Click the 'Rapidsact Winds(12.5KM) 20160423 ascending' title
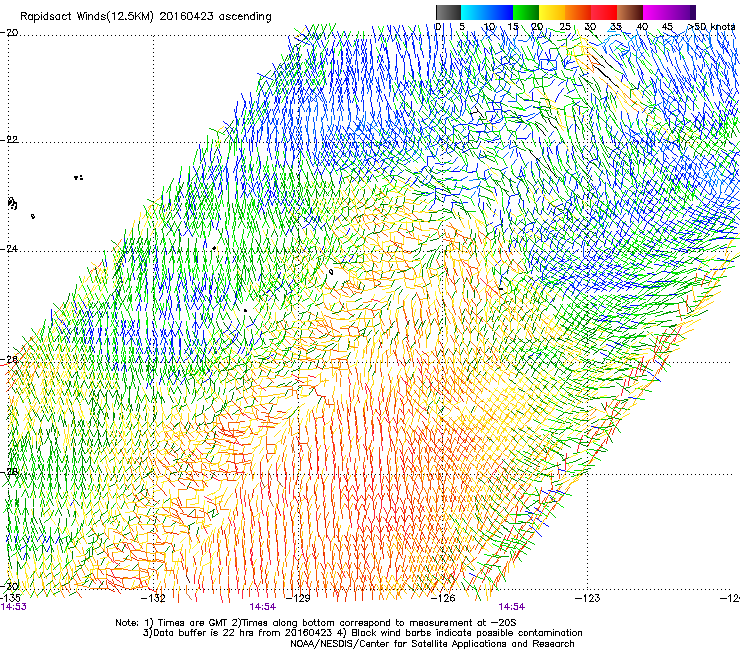Viewport: 740px width, 650px height. pyautogui.click(x=146, y=17)
